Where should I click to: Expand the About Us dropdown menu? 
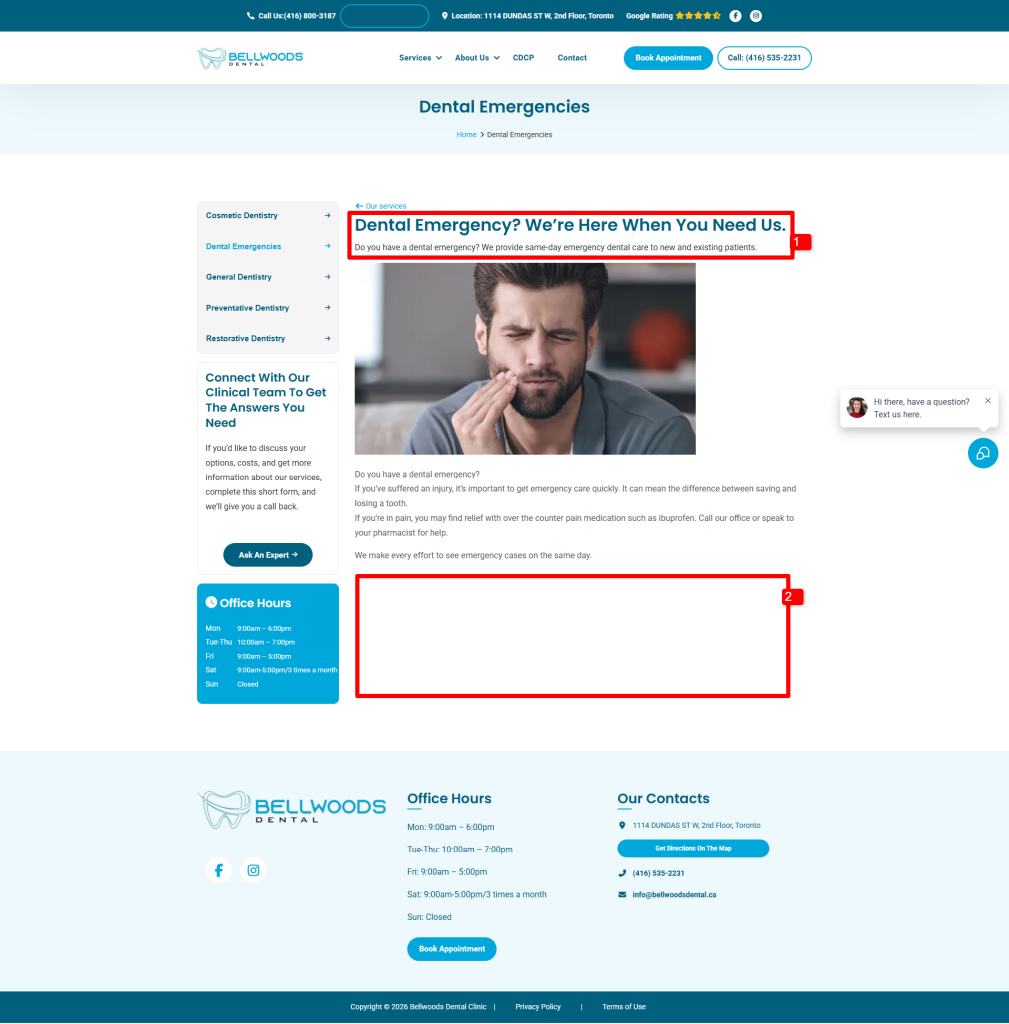coord(476,58)
